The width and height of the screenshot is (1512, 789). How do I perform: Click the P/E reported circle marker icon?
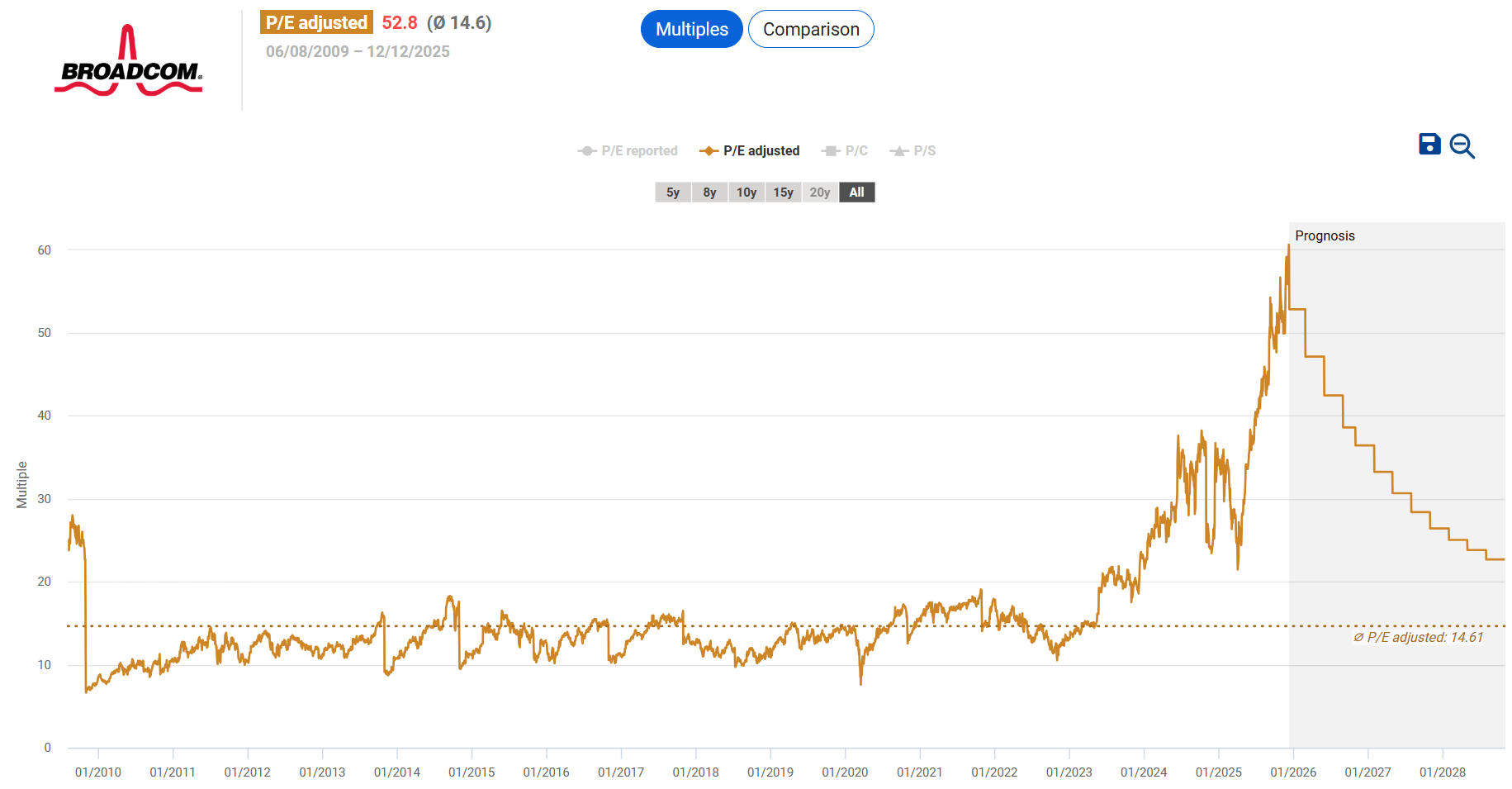click(x=585, y=150)
